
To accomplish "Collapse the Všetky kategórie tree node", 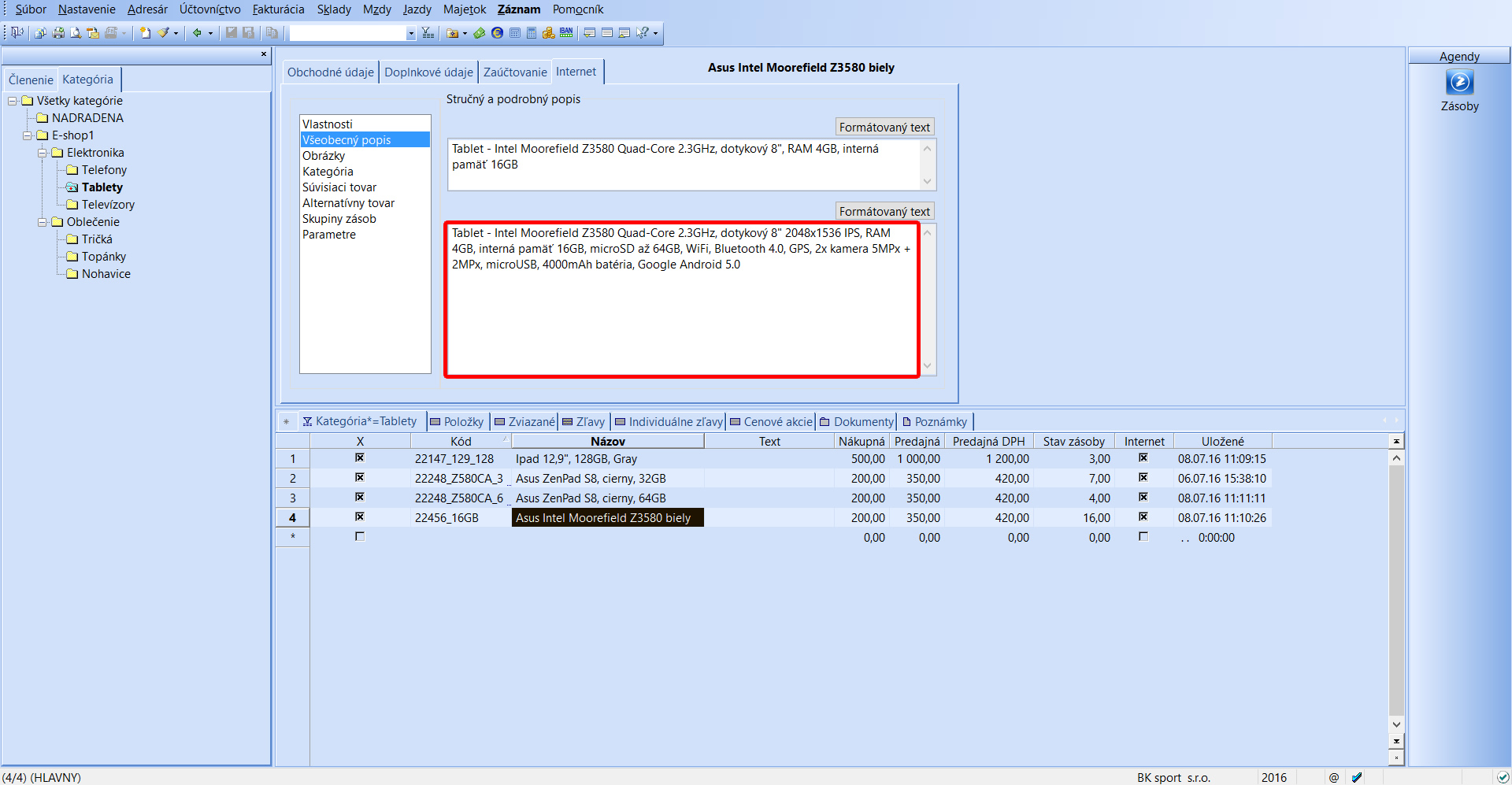I will (x=13, y=101).
